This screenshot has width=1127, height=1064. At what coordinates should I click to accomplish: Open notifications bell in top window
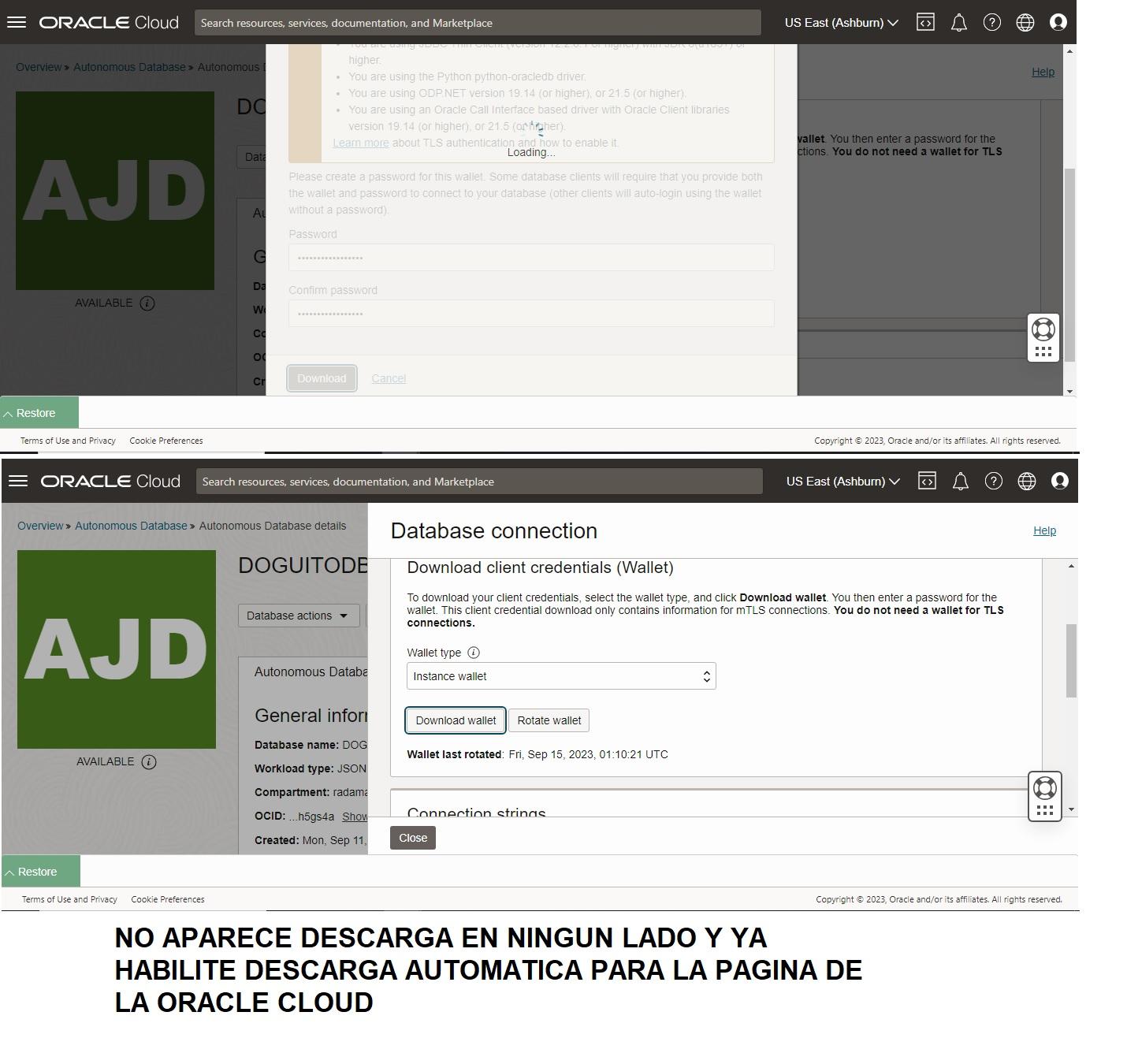958,23
